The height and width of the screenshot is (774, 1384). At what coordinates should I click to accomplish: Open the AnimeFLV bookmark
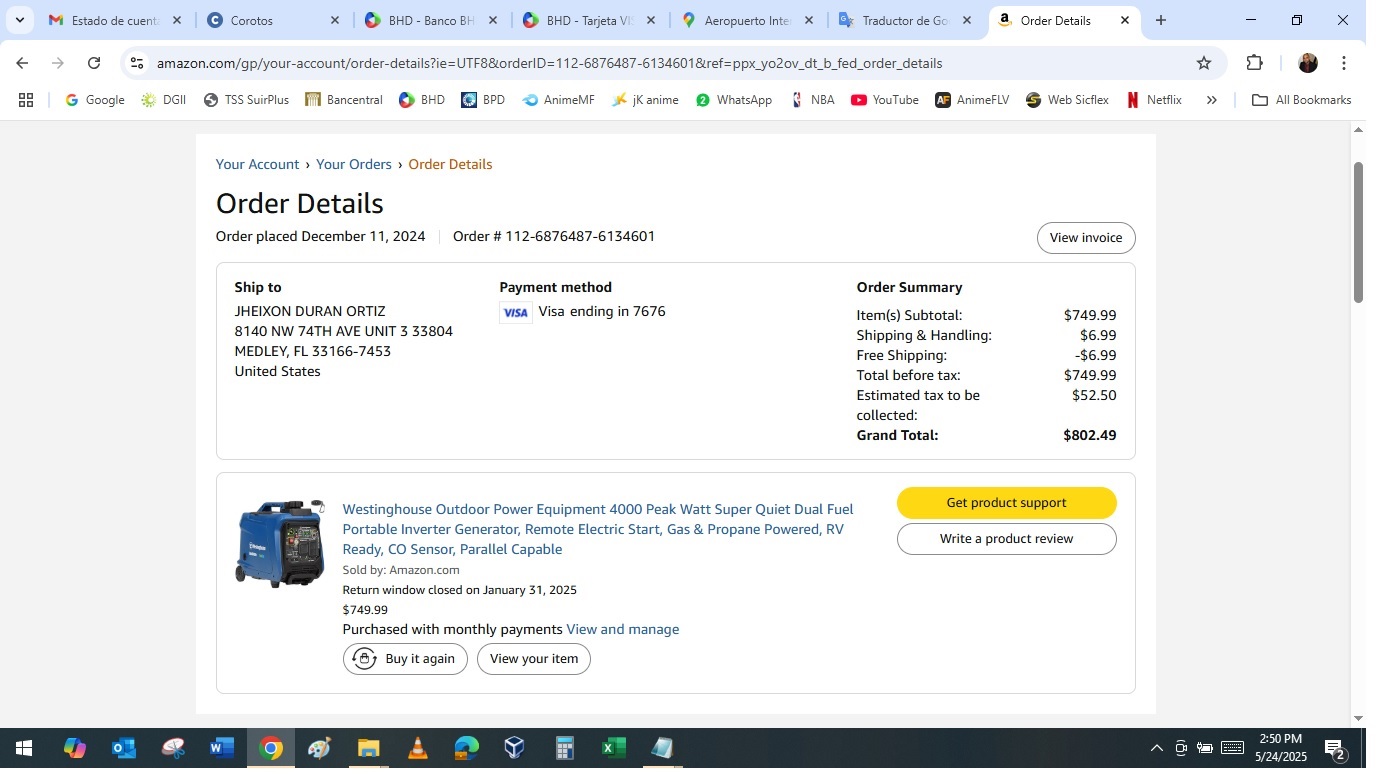972,100
